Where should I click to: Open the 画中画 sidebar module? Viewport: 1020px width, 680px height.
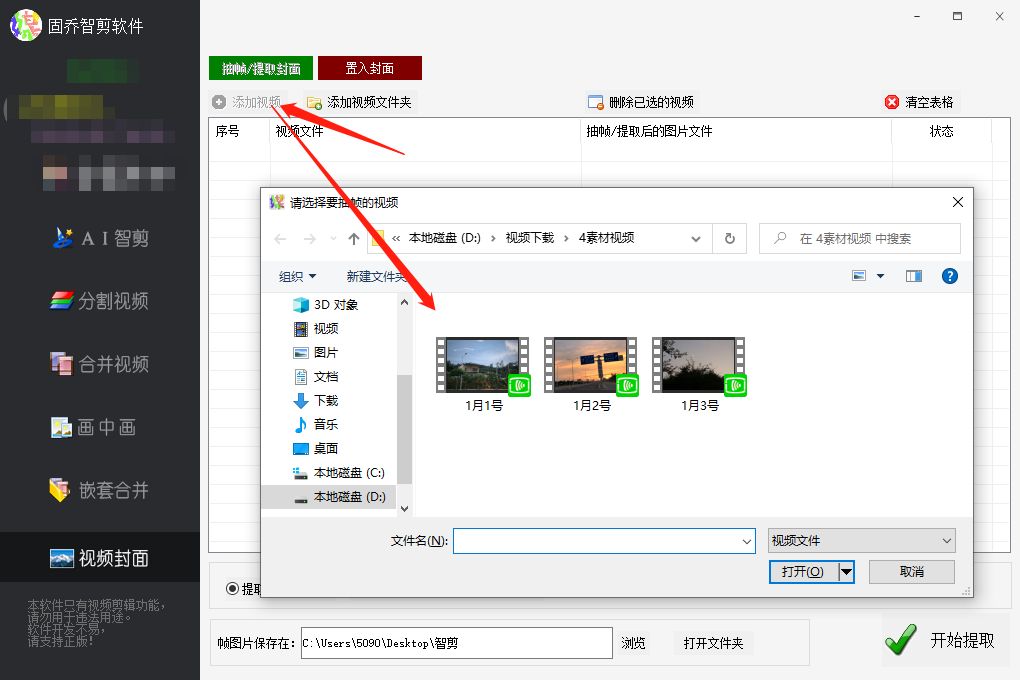click(x=94, y=428)
